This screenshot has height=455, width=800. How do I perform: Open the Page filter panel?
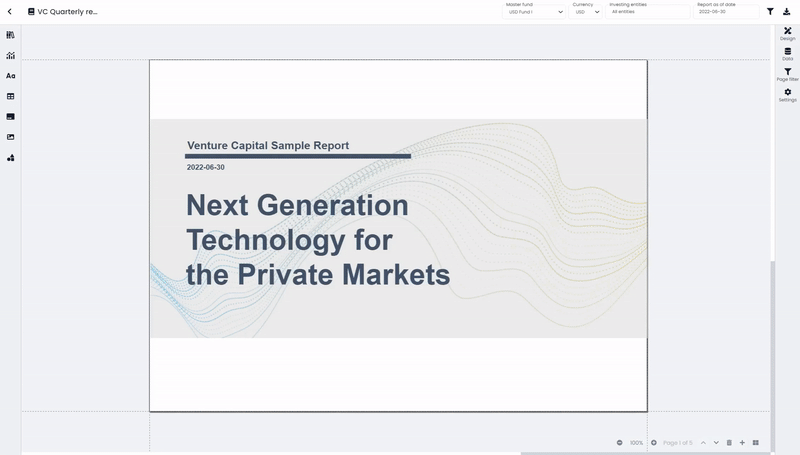point(787,74)
